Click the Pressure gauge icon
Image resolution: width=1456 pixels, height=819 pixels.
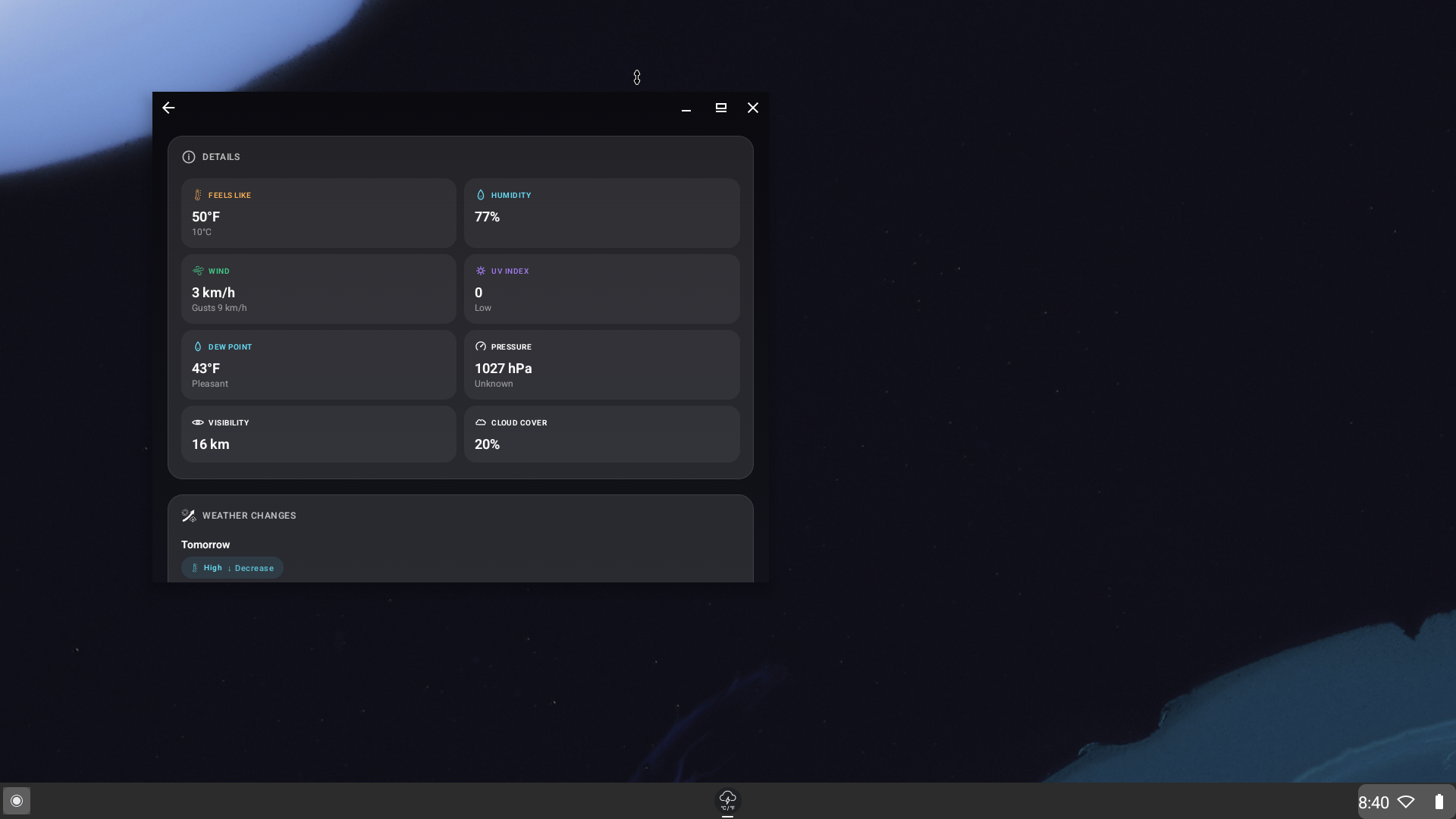480,347
